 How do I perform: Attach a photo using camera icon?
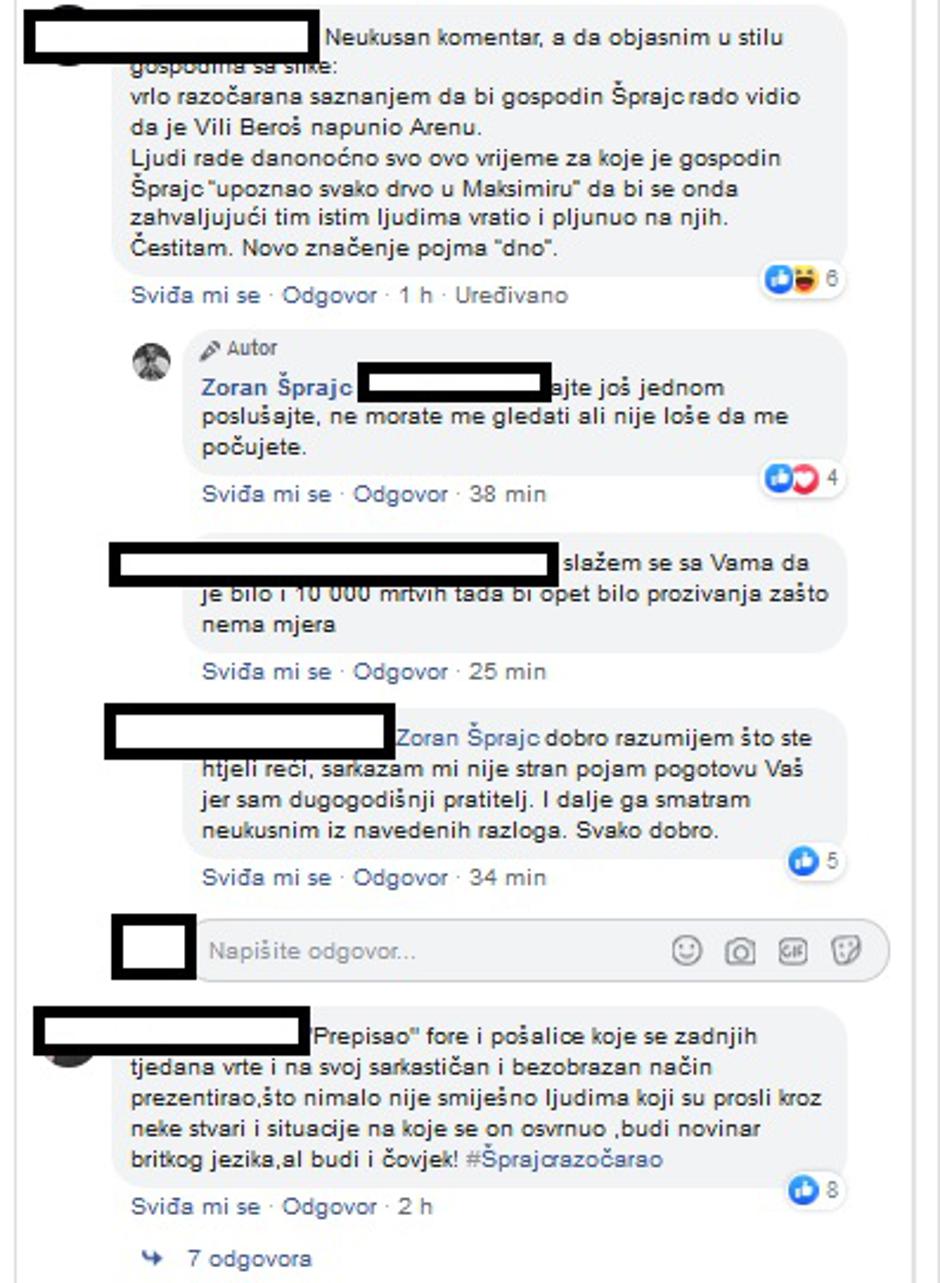coord(740,951)
